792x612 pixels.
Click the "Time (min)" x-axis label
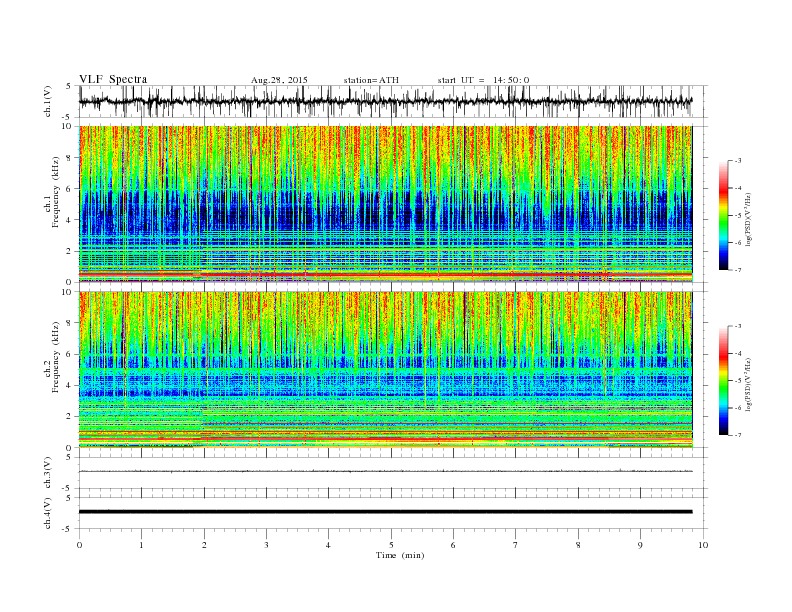[400, 555]
